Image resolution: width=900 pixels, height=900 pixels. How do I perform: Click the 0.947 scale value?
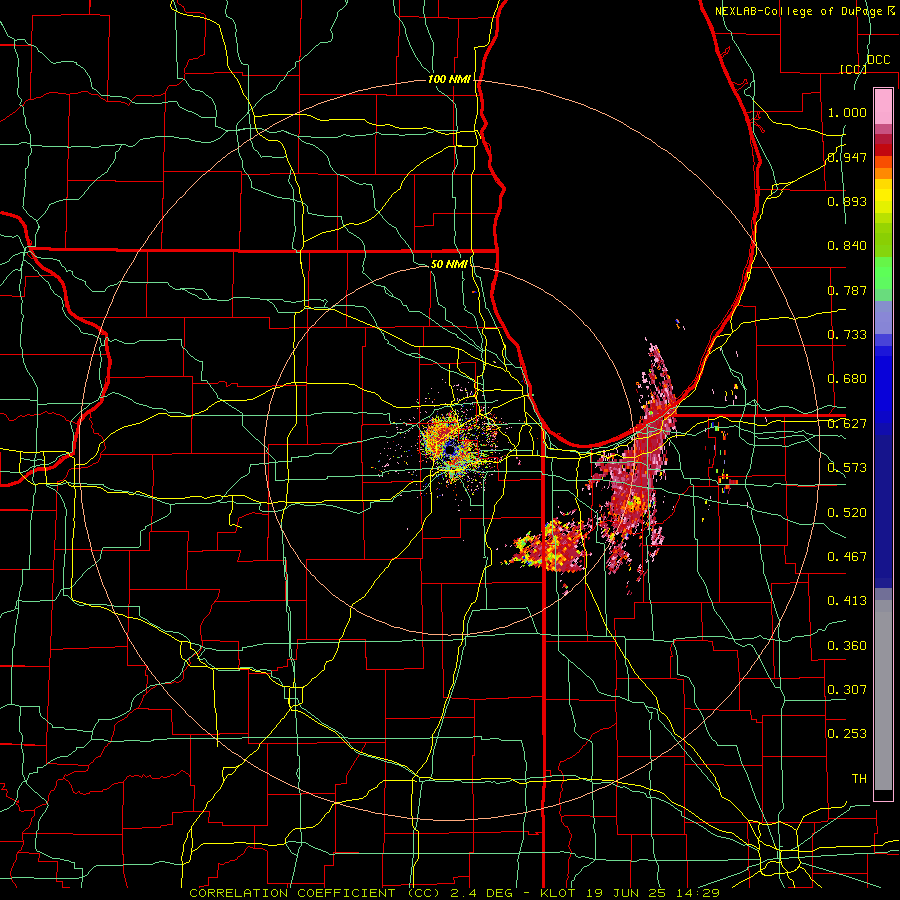coord(847,157)
